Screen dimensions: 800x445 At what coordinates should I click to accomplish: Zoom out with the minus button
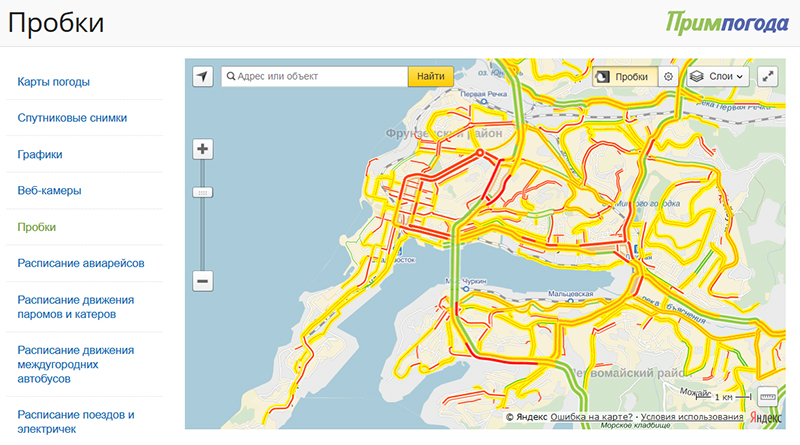click(x=203, y=281)
